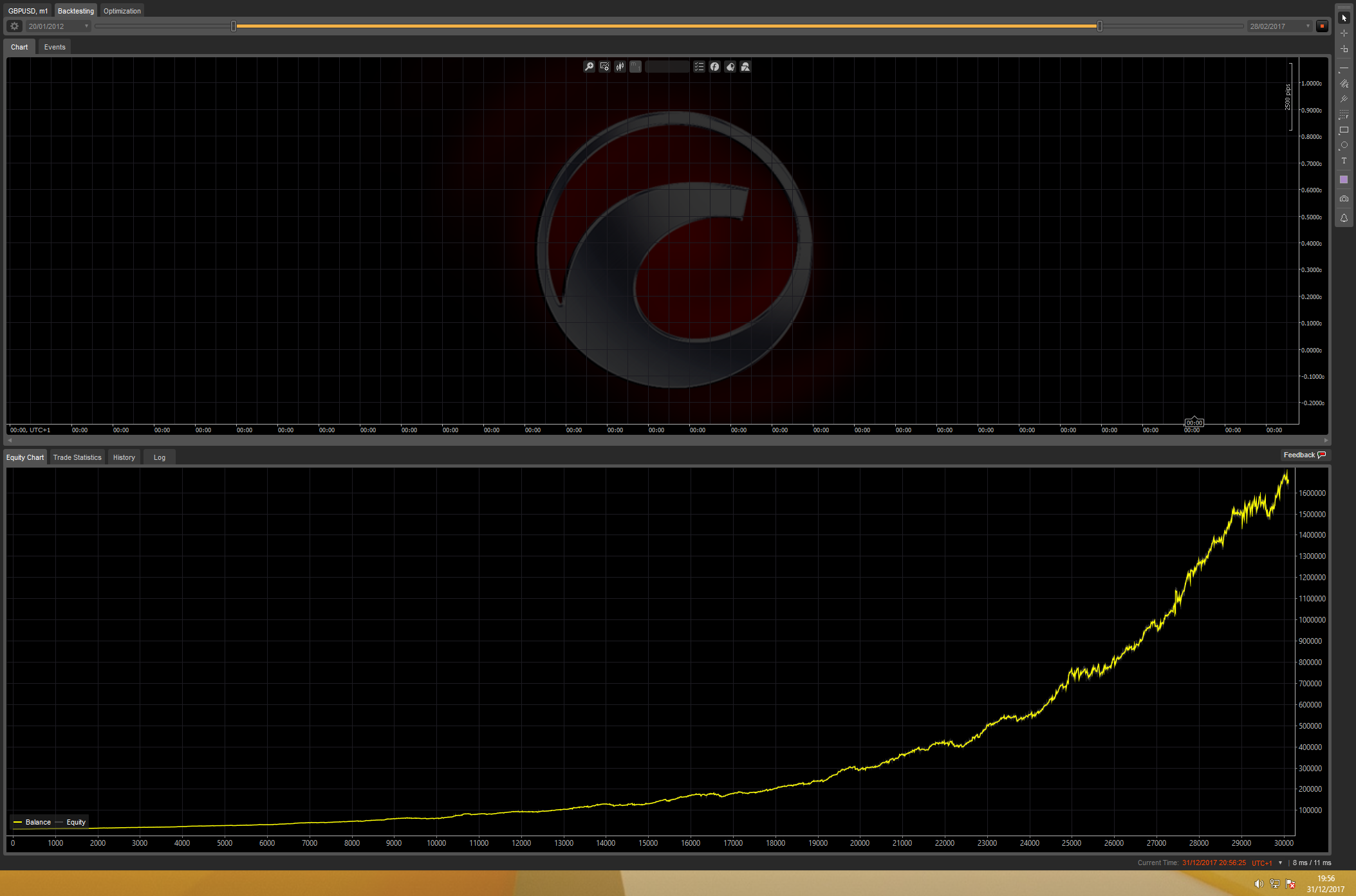
Task: Click the 00:00 time marker on chart axis
Action: tap(1194, 423)
